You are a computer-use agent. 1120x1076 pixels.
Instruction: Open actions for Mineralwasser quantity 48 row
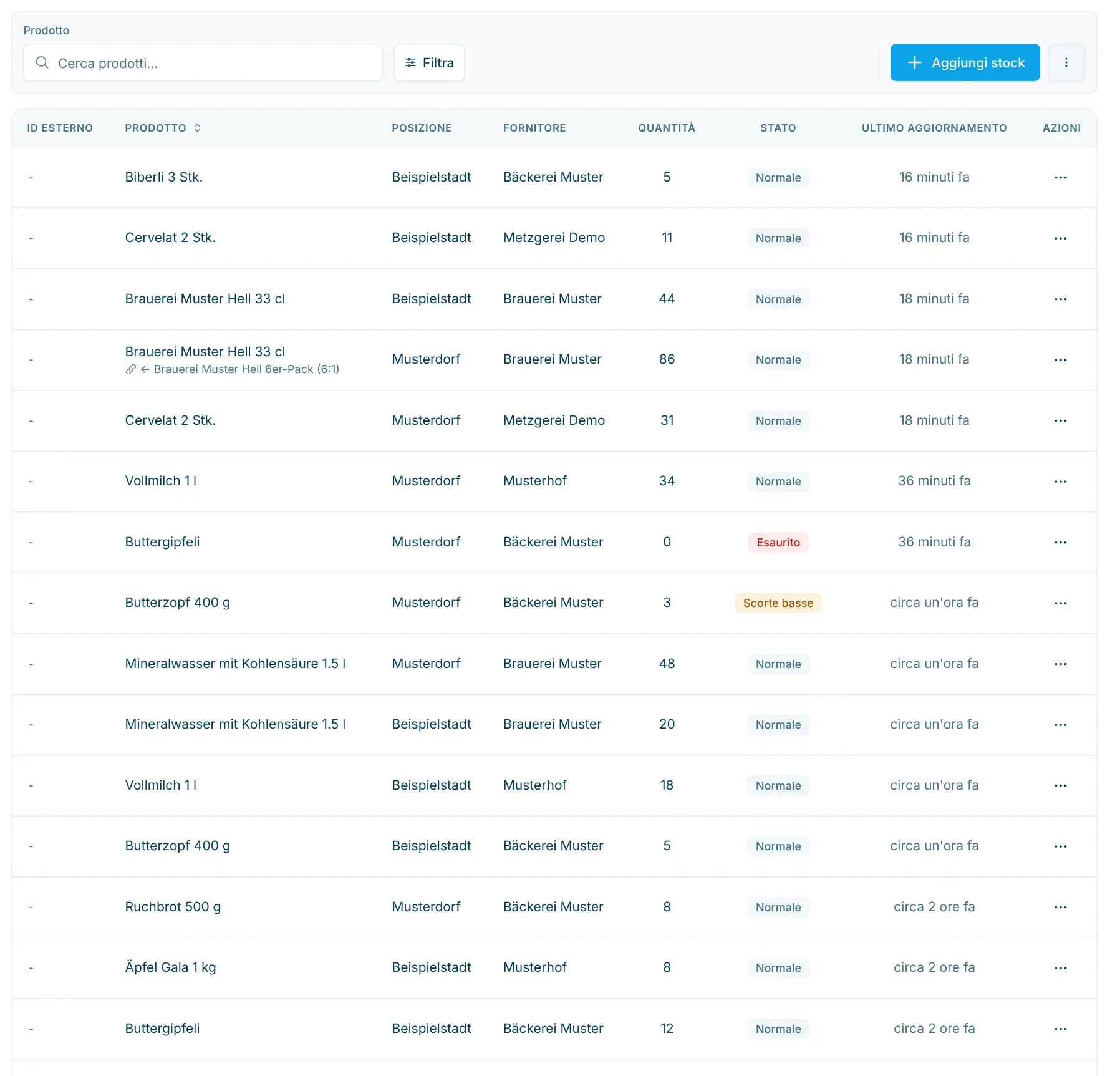pyautogui.click(x=1060, y=664)
